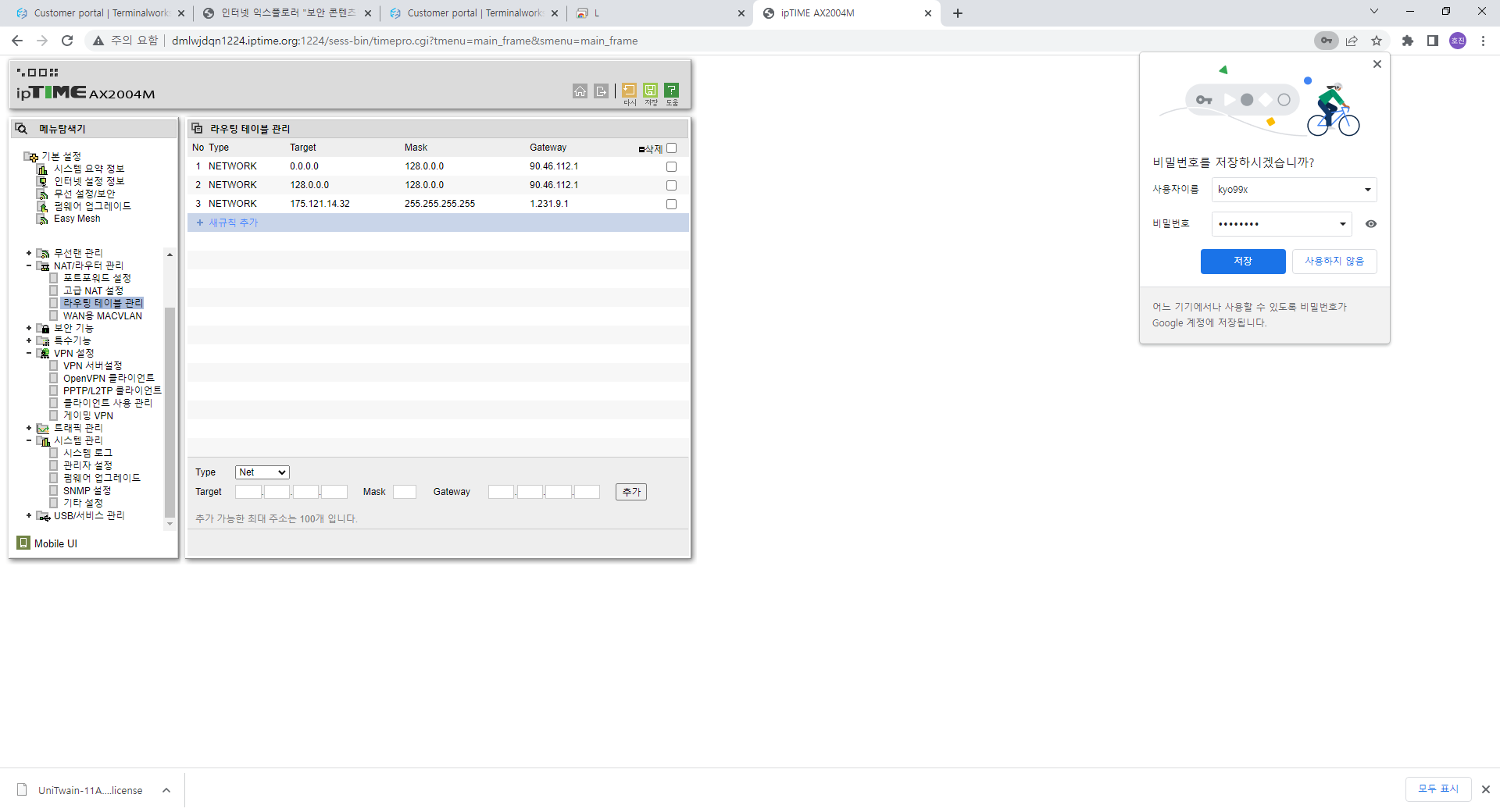The height and width of the screenshot is (812, 1500).
Task: Click the green 저장 save icon
Action: point(650,91)
